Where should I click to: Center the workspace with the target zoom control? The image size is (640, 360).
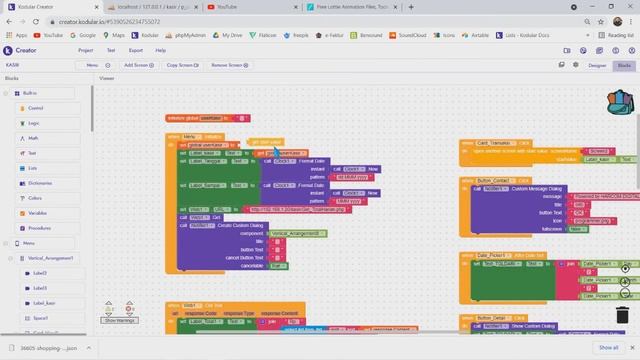pos(625,269)
